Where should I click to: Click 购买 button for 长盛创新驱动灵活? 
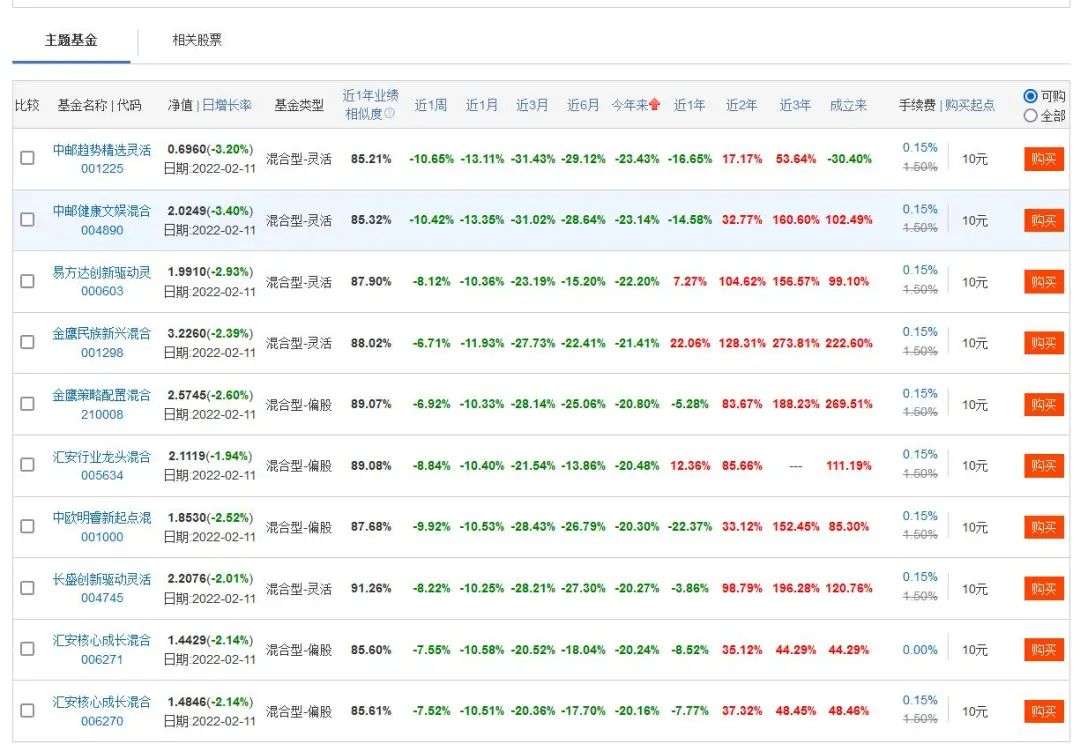[1043, 588]
